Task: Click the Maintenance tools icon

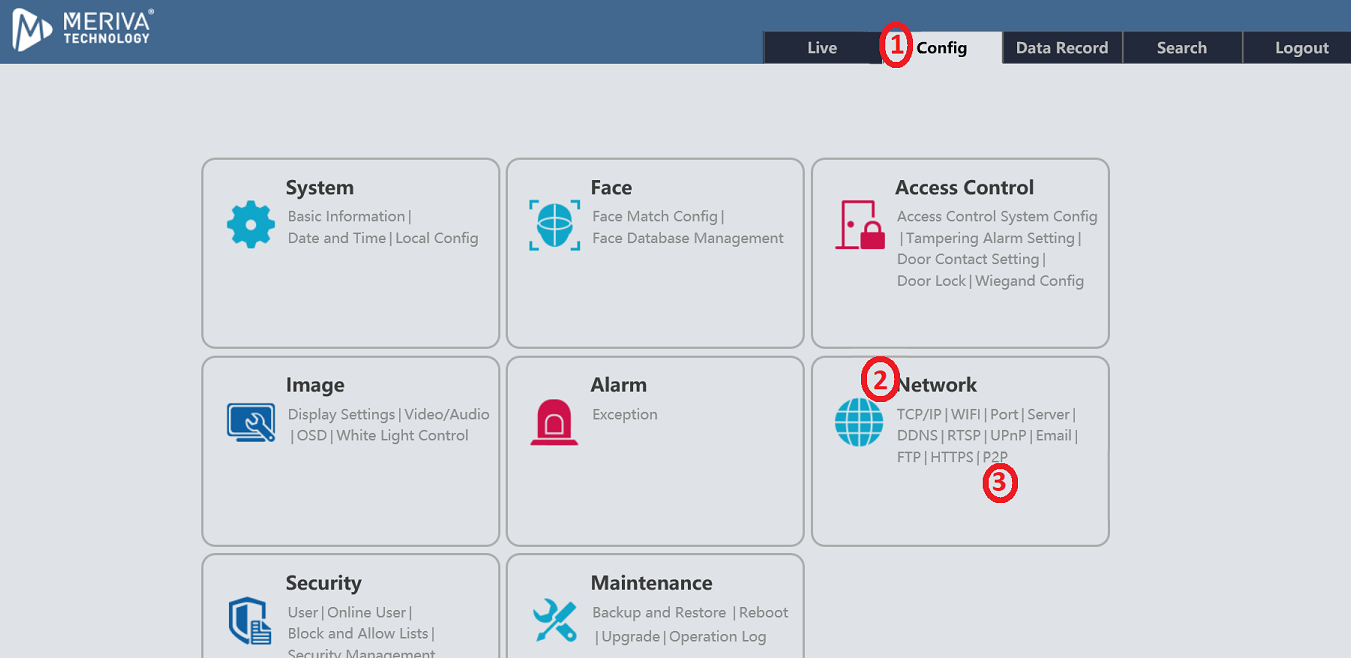Action: pyautogui.click(x=554, y=620)
